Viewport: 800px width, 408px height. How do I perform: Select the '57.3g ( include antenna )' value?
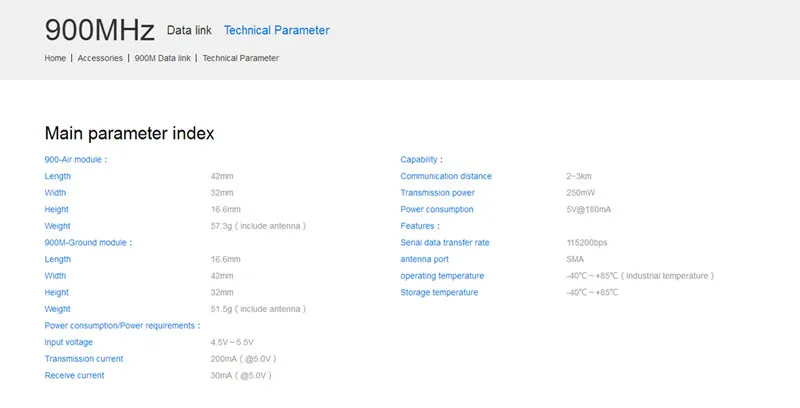[x=258, y=226]
